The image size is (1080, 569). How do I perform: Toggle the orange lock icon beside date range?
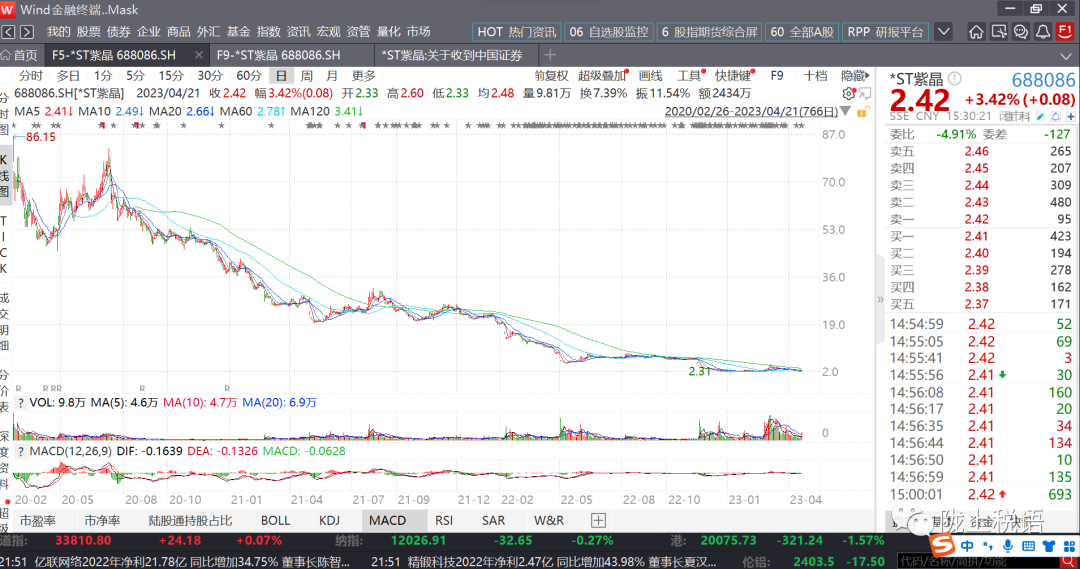pyautogui.click(x=862, y=112)
